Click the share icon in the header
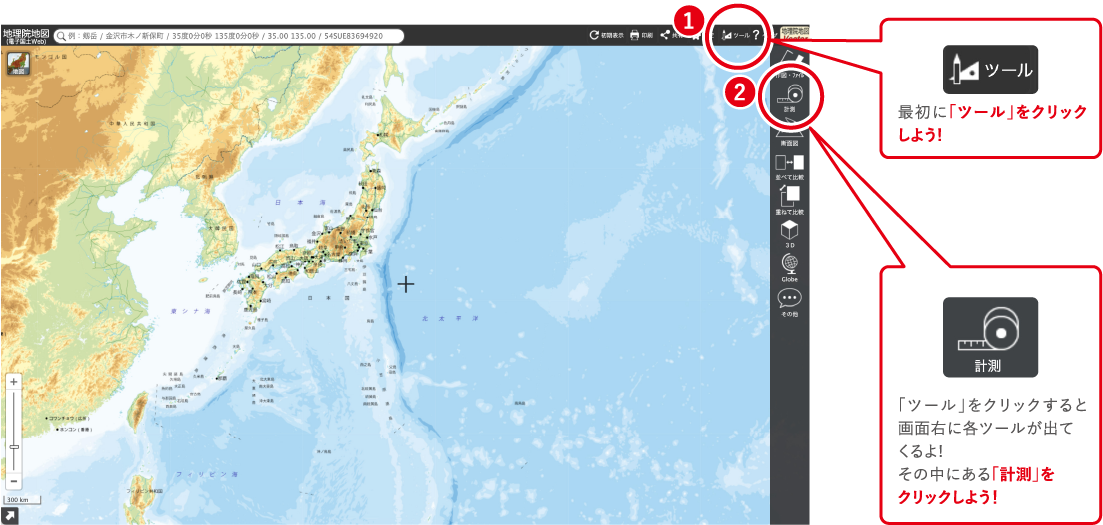 [664, 34]
